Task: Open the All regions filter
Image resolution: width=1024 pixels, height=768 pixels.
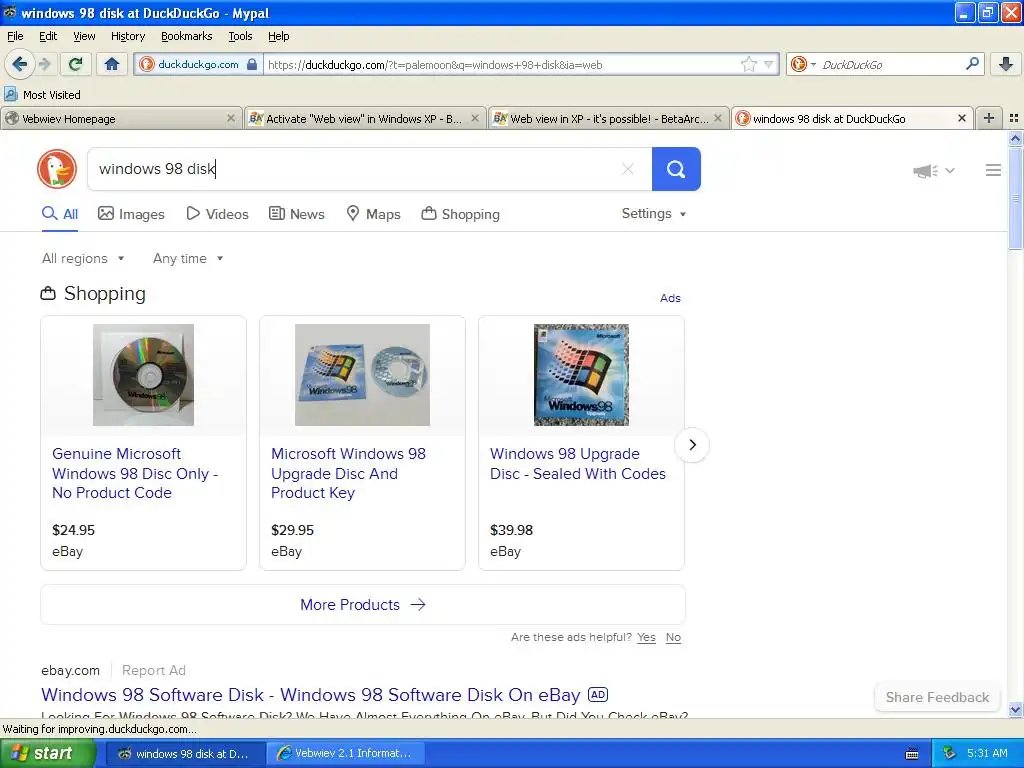Action: (83, 259)
